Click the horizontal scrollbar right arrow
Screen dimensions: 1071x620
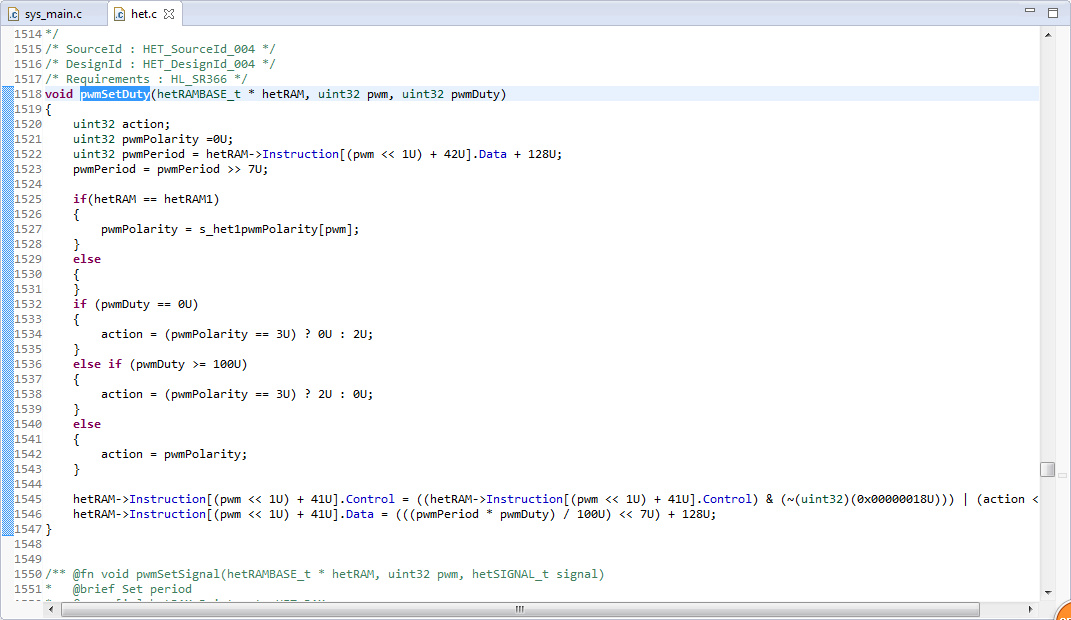coord(1031,609)
